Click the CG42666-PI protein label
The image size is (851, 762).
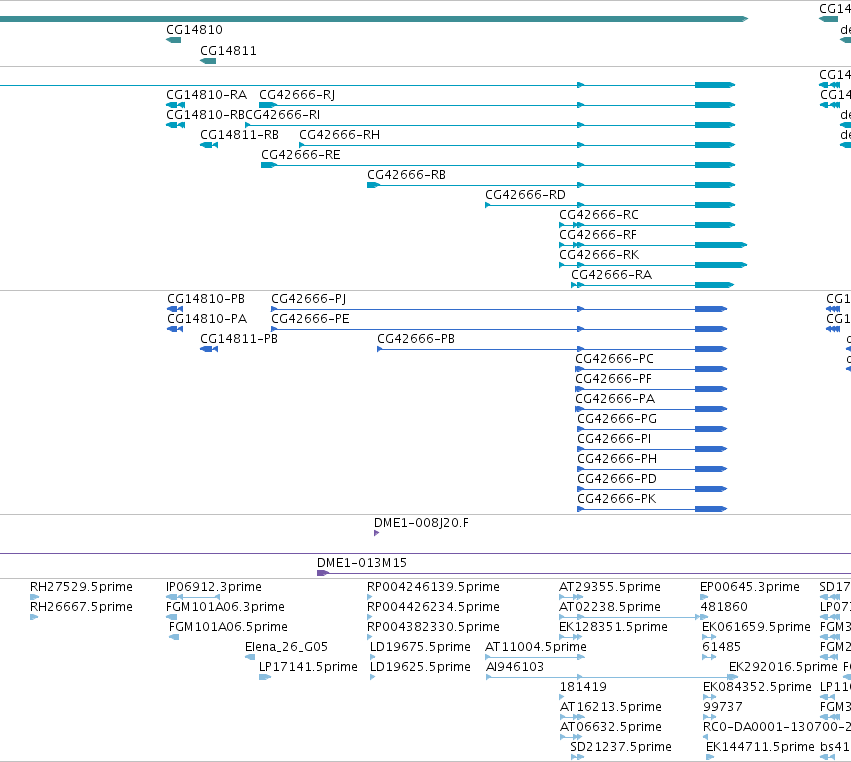614,439
